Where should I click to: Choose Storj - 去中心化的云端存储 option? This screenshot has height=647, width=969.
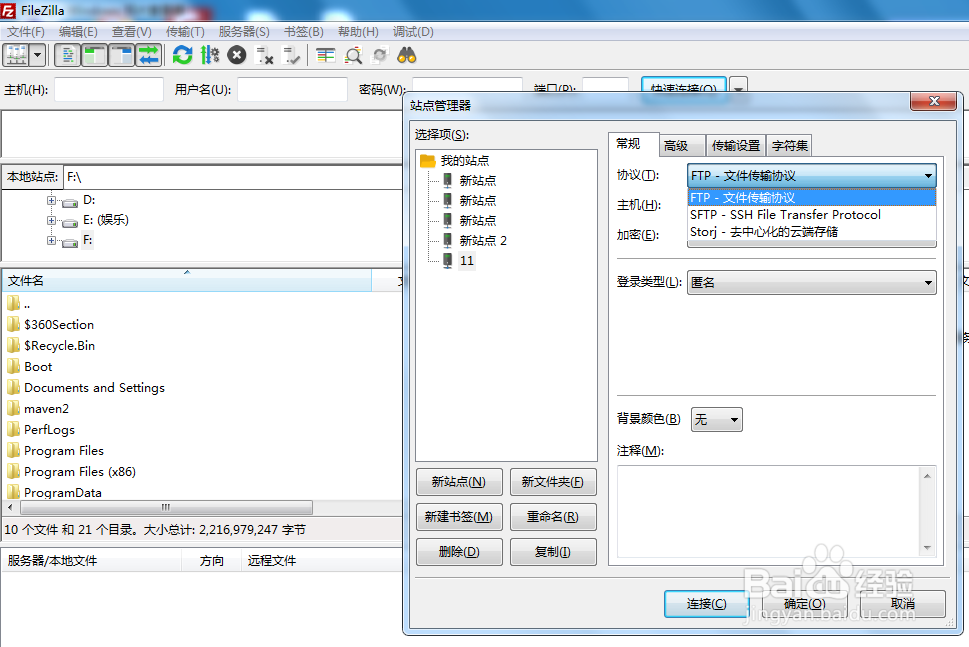812,232
